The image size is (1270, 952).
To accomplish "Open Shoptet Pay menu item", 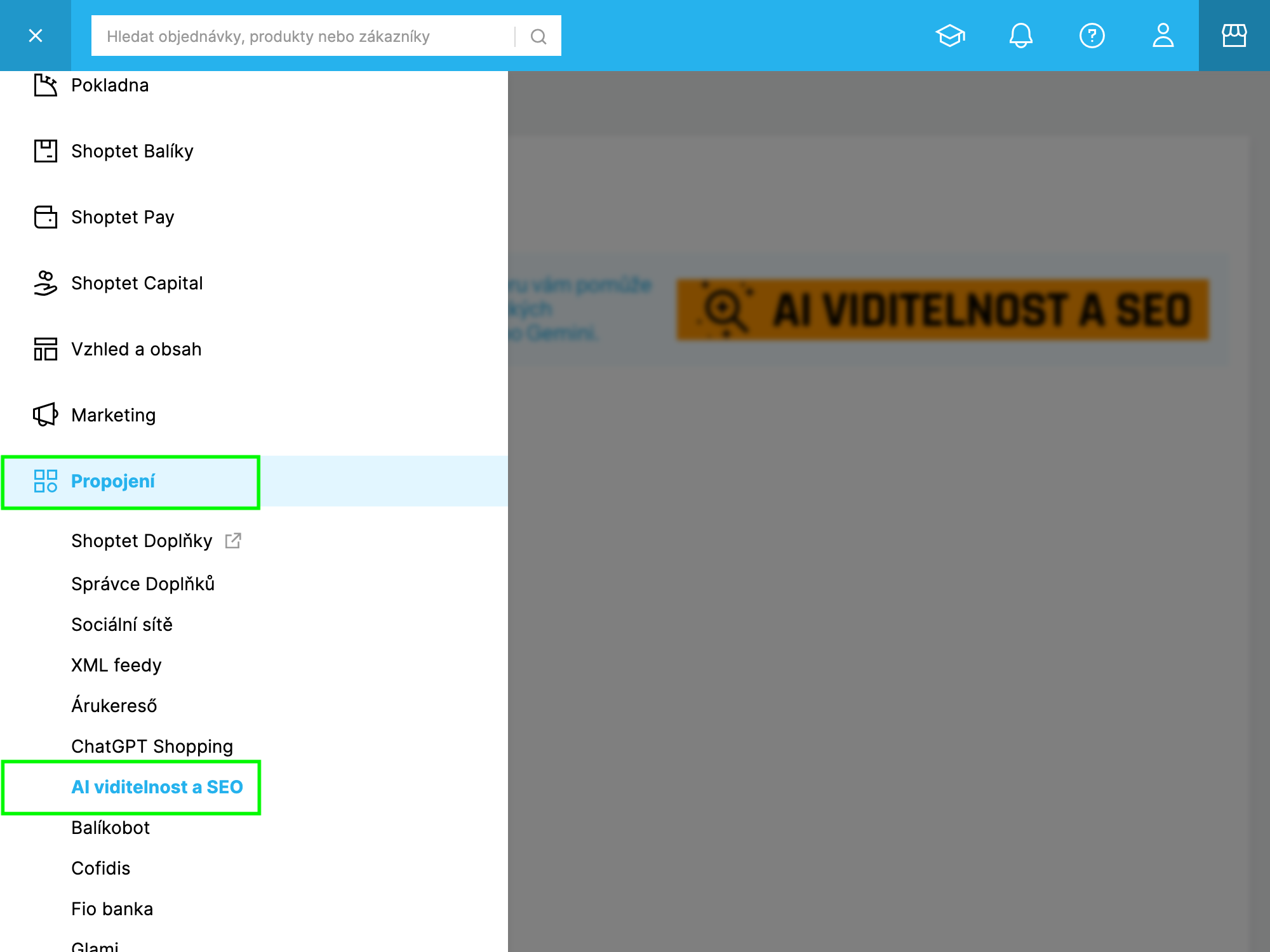I will point(254,217).
